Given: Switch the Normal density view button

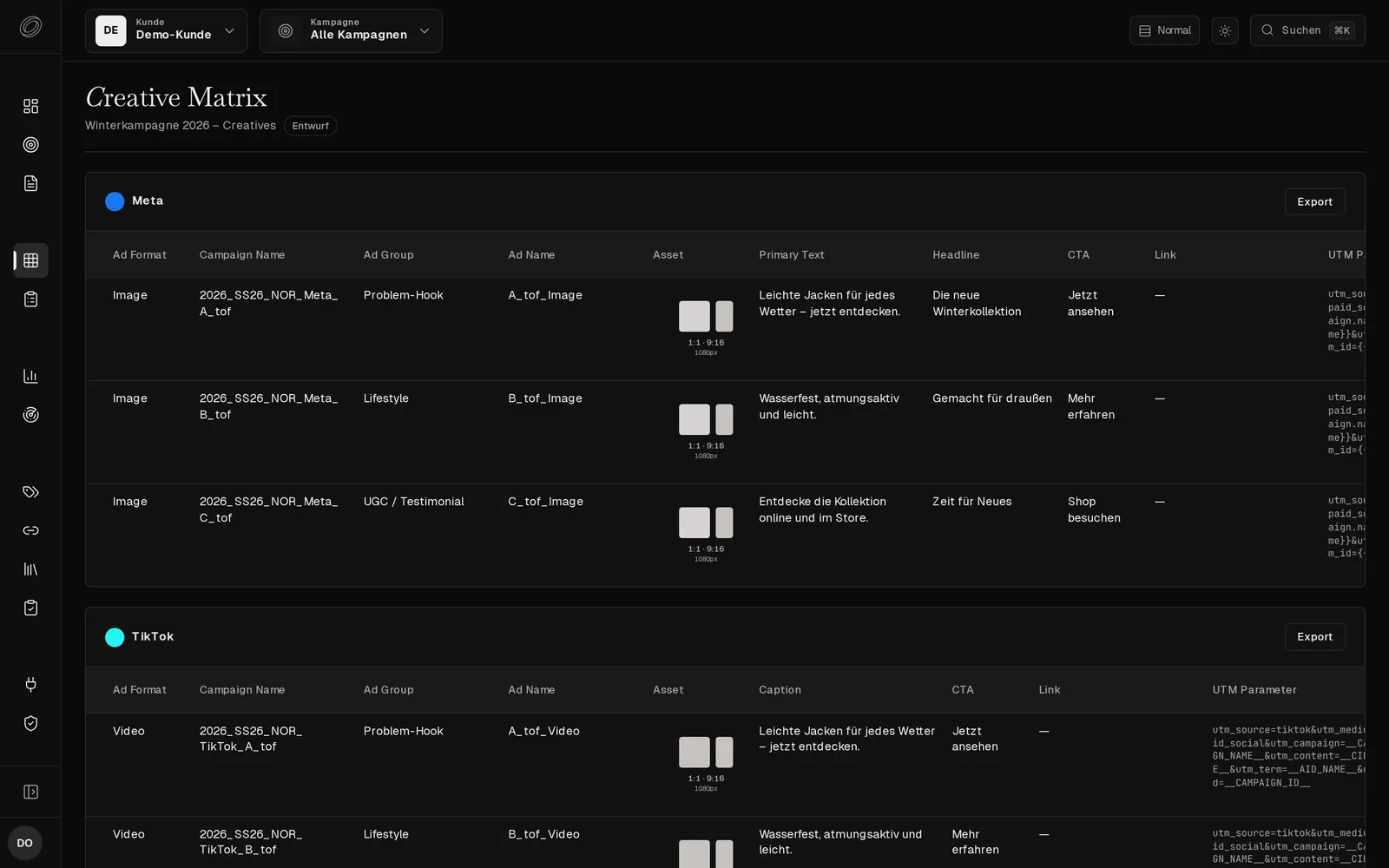Looking at the screenshot, I should [1164, 30].
